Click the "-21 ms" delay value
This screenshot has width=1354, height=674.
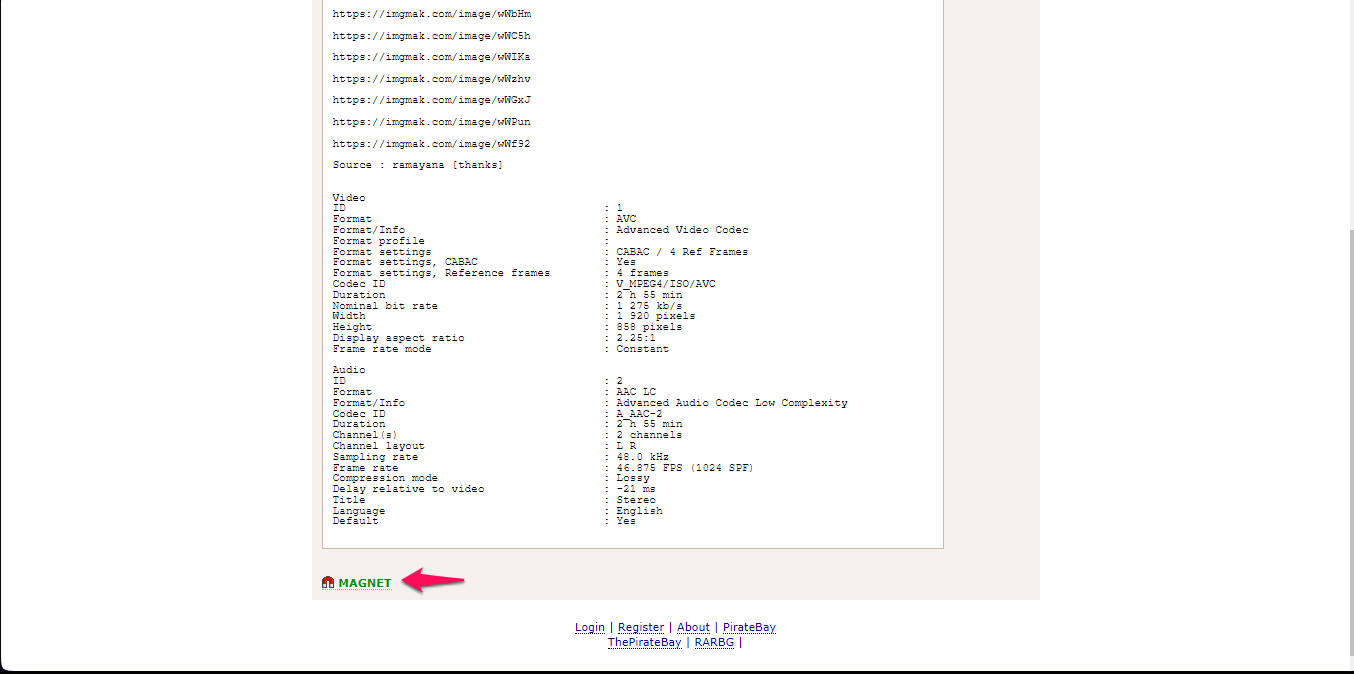coord(636,489)
